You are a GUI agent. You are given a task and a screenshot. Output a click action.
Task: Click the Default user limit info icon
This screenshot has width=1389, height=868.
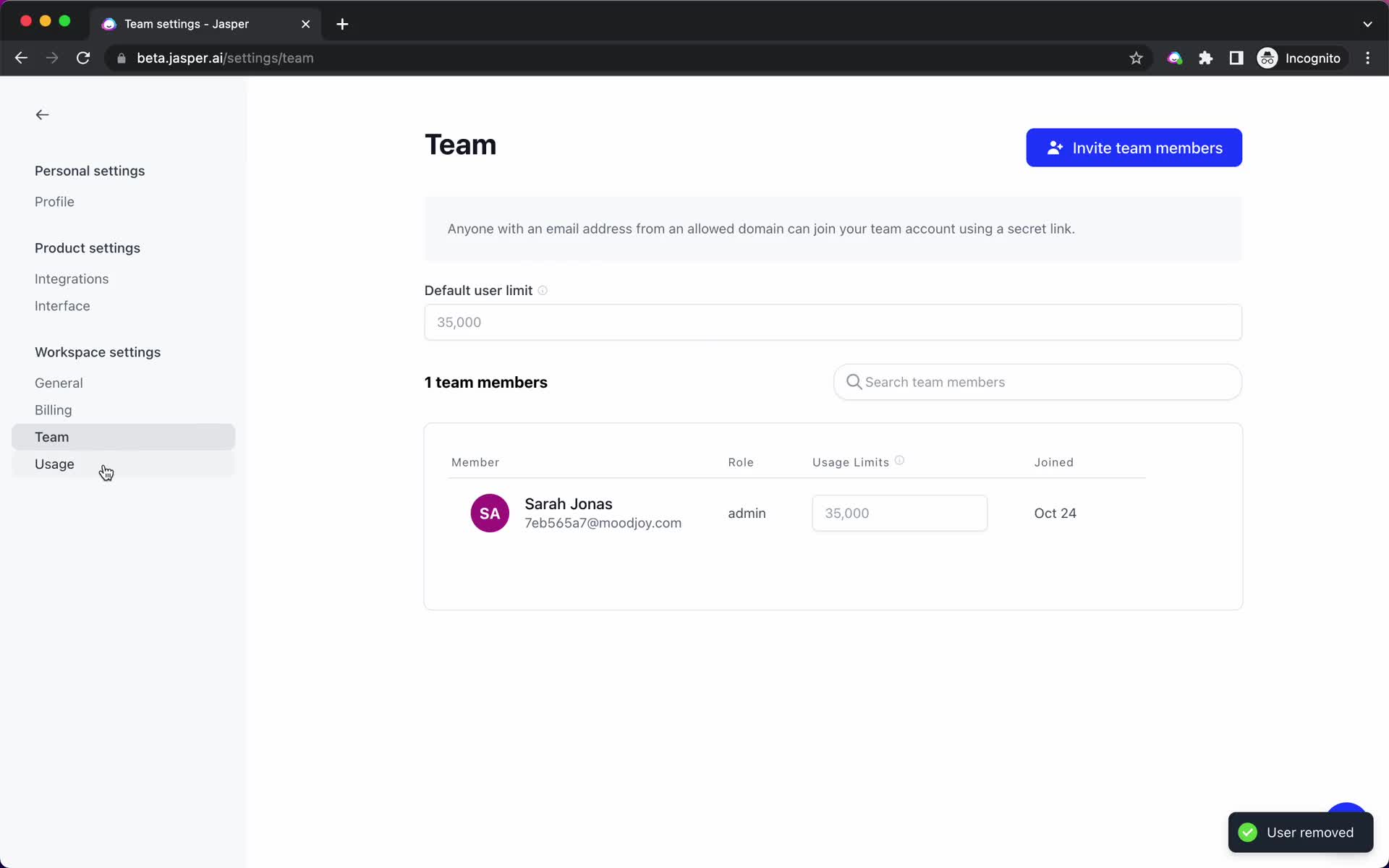544,289
